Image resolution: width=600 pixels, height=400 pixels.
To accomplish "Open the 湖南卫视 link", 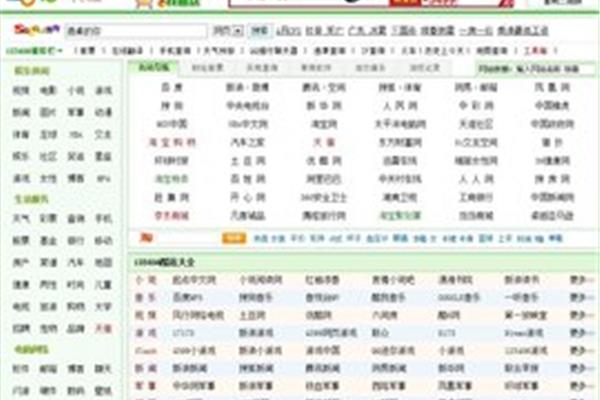I will 400,198.
